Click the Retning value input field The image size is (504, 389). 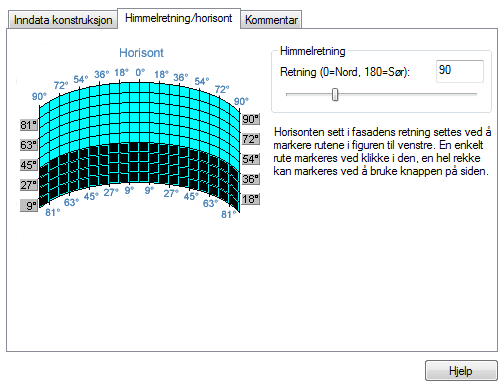click(x=460, y=71)
